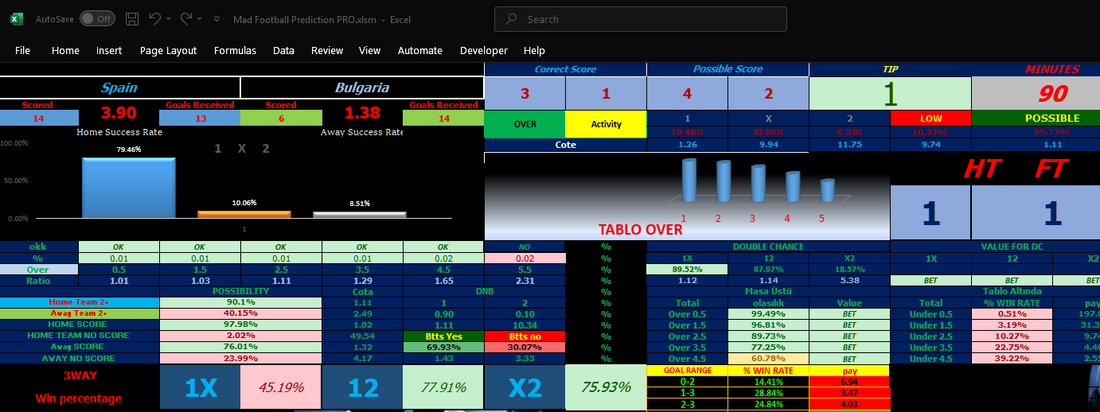1100x412 pixels.
Task: Click the Btts Yes cell
Action: click(443, 336)
